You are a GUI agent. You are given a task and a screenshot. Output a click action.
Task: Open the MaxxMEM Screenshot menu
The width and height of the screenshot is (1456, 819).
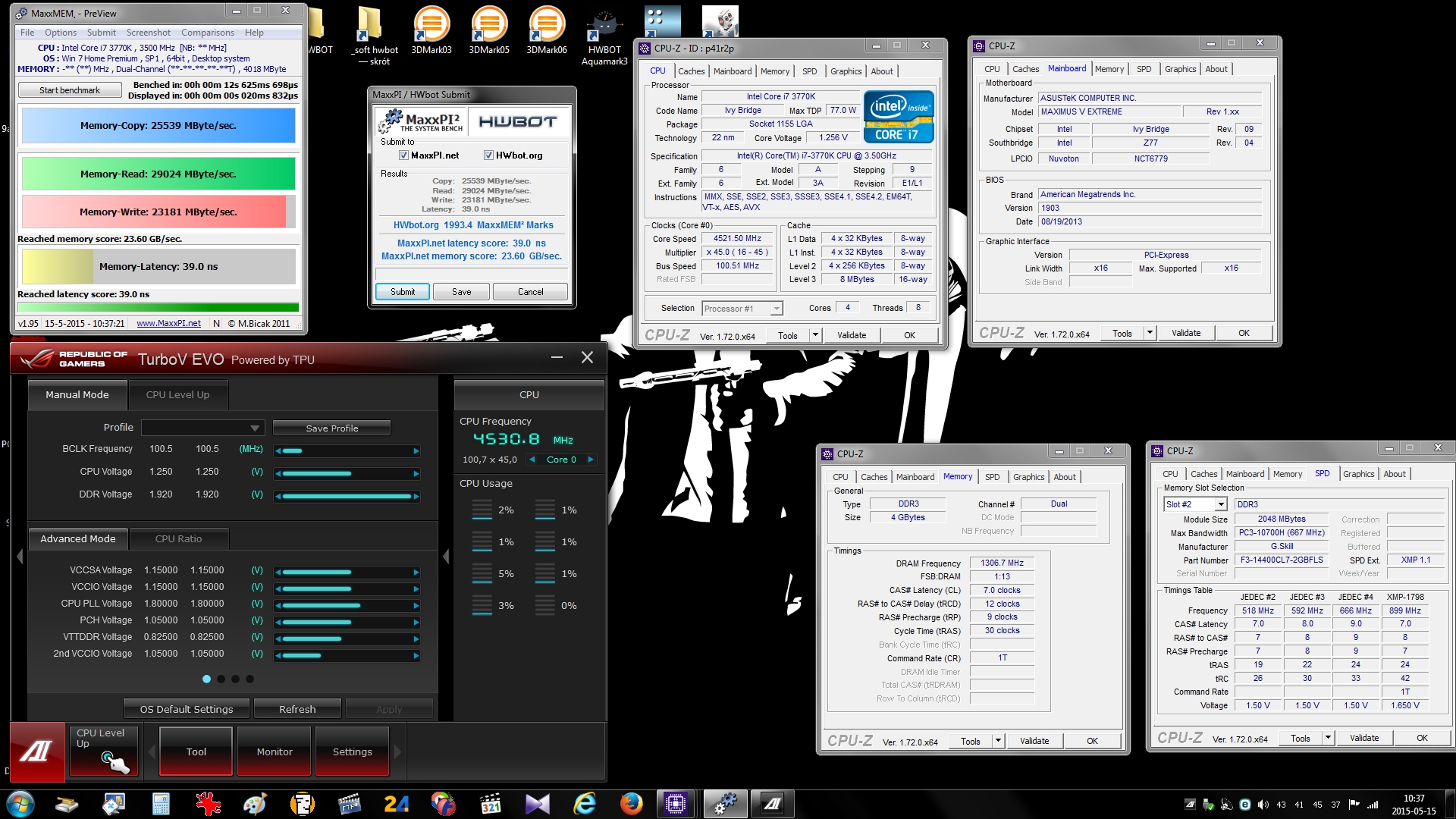149,33
